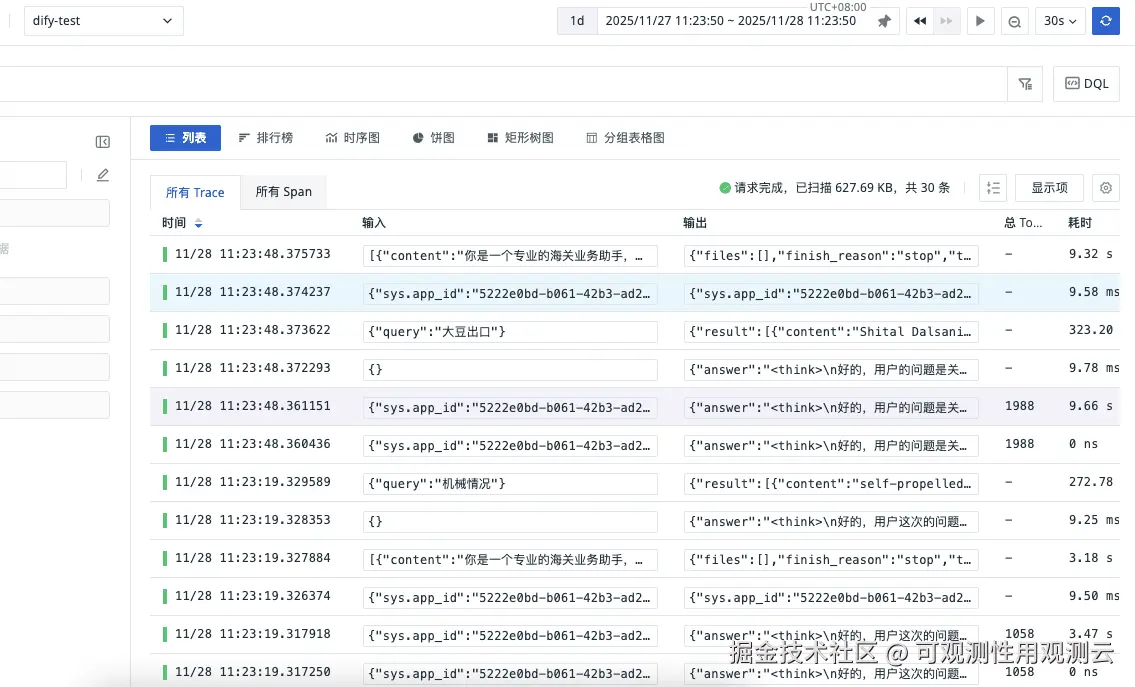Switch to 排行榜 ranking view
This screenshot has width=1135, height=687.
[x=266, y=138]
